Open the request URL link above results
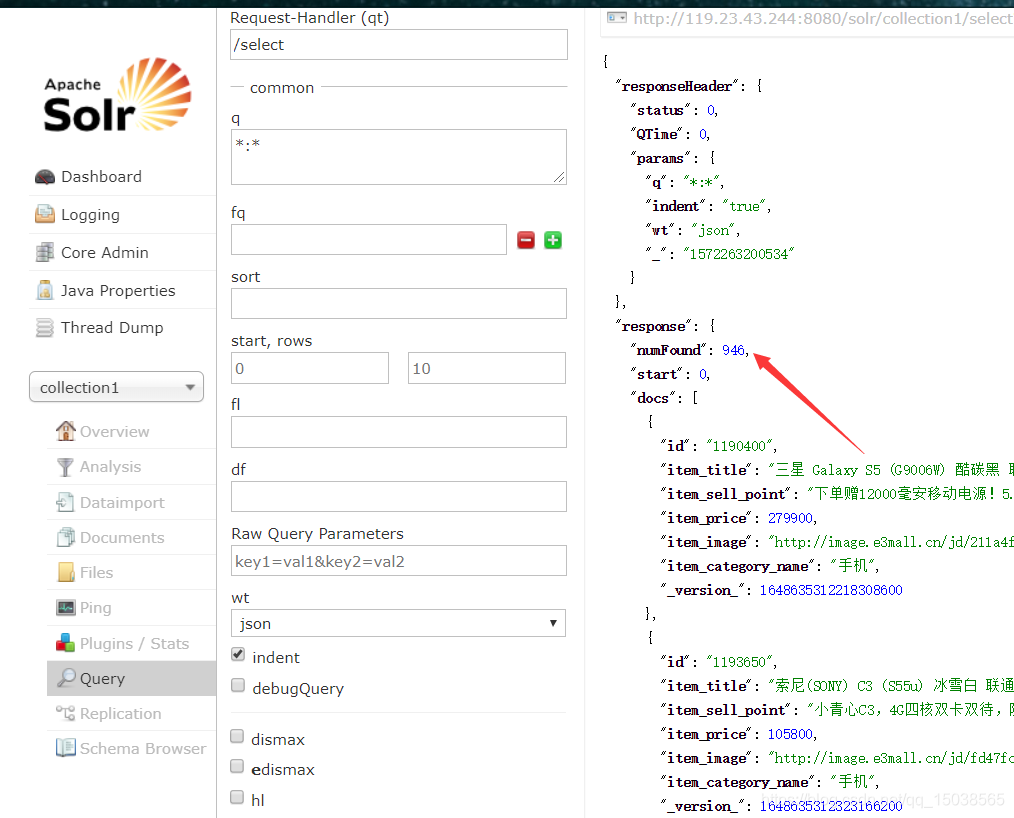Image resolution: width=1014 pixels, height=818 pixels. pyautogui.click(x=820, y=18)
